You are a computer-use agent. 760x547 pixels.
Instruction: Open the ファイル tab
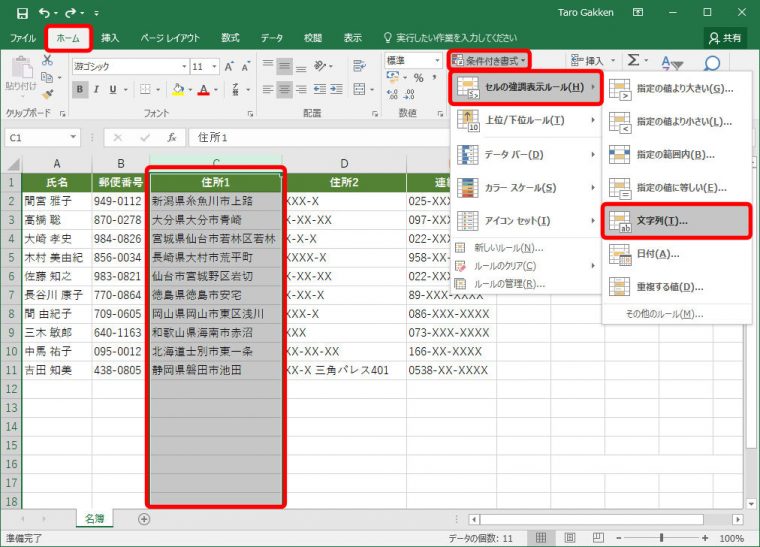[x=23, y=38]
